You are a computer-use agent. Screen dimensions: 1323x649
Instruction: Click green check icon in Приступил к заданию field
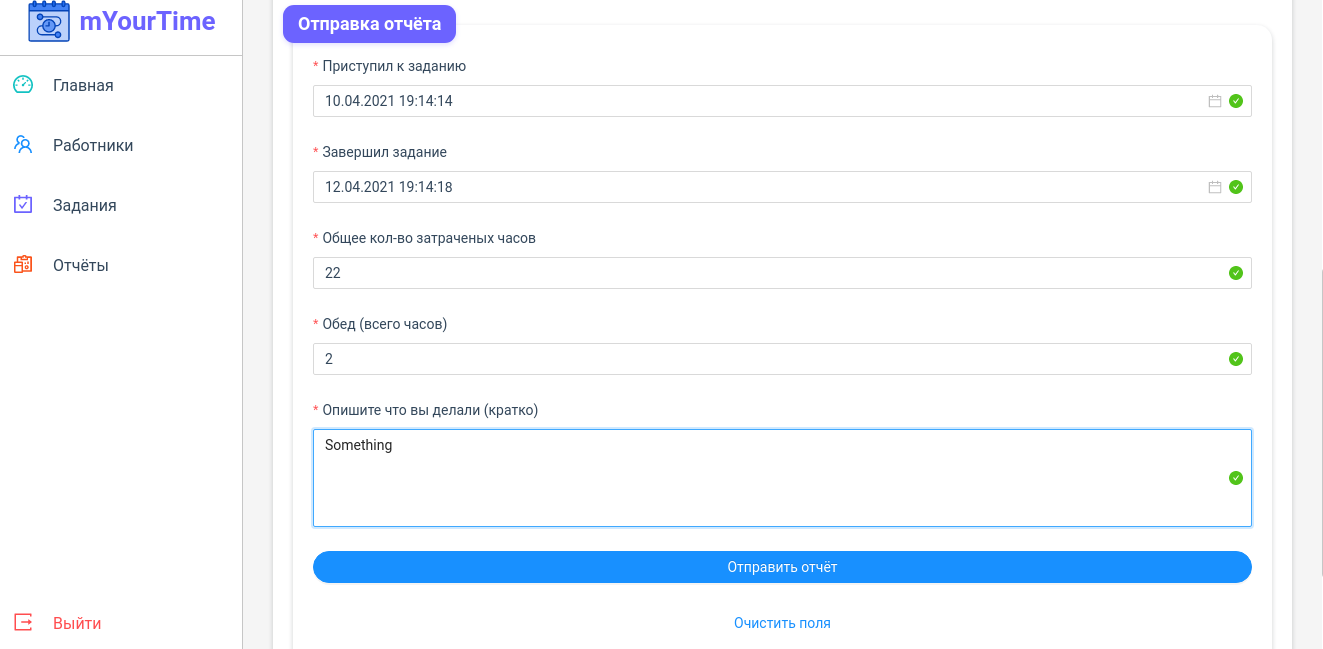click(x=1236, y=101)
